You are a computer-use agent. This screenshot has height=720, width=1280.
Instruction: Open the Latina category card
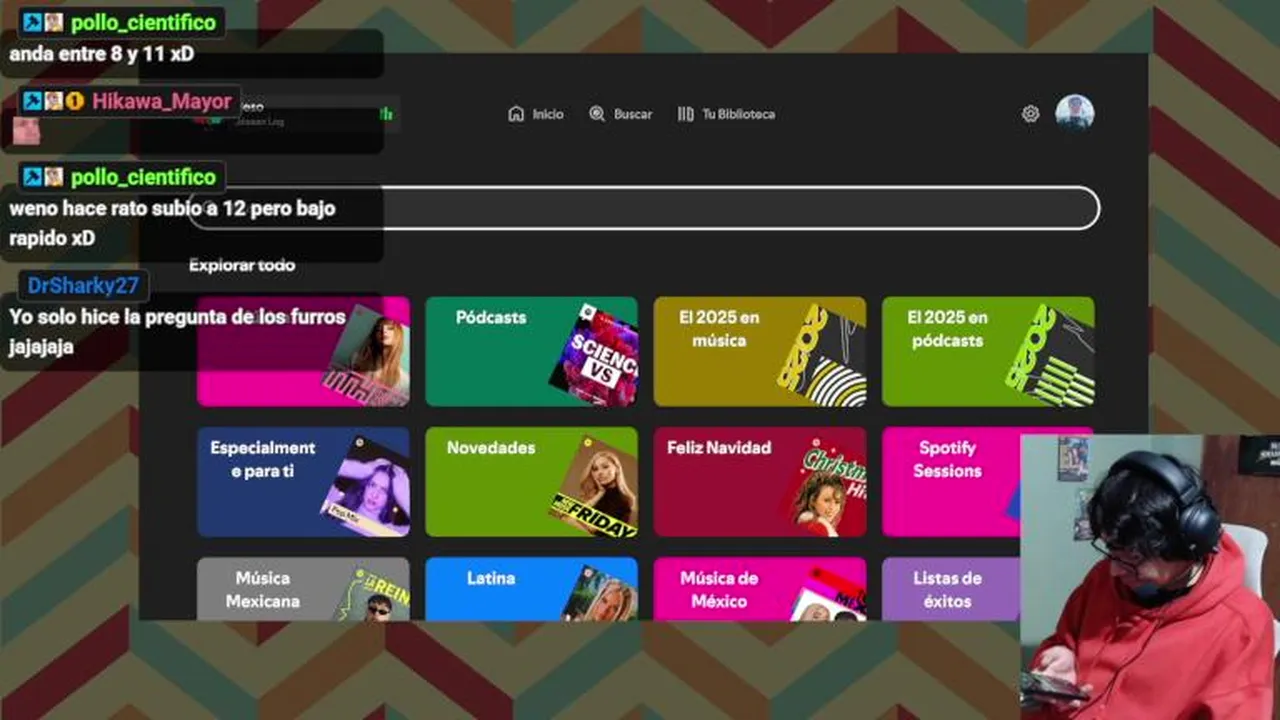531,589
